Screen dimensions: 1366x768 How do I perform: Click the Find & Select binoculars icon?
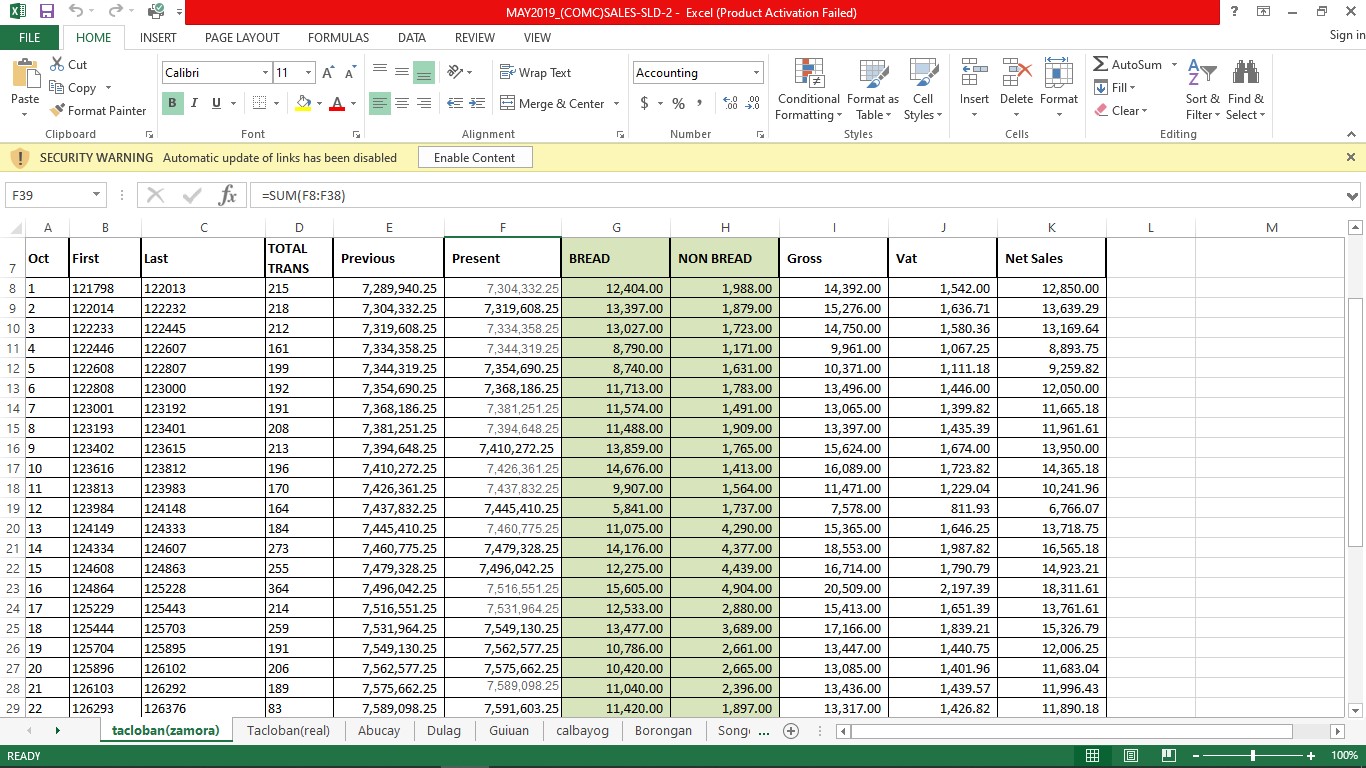(1245, 75)
